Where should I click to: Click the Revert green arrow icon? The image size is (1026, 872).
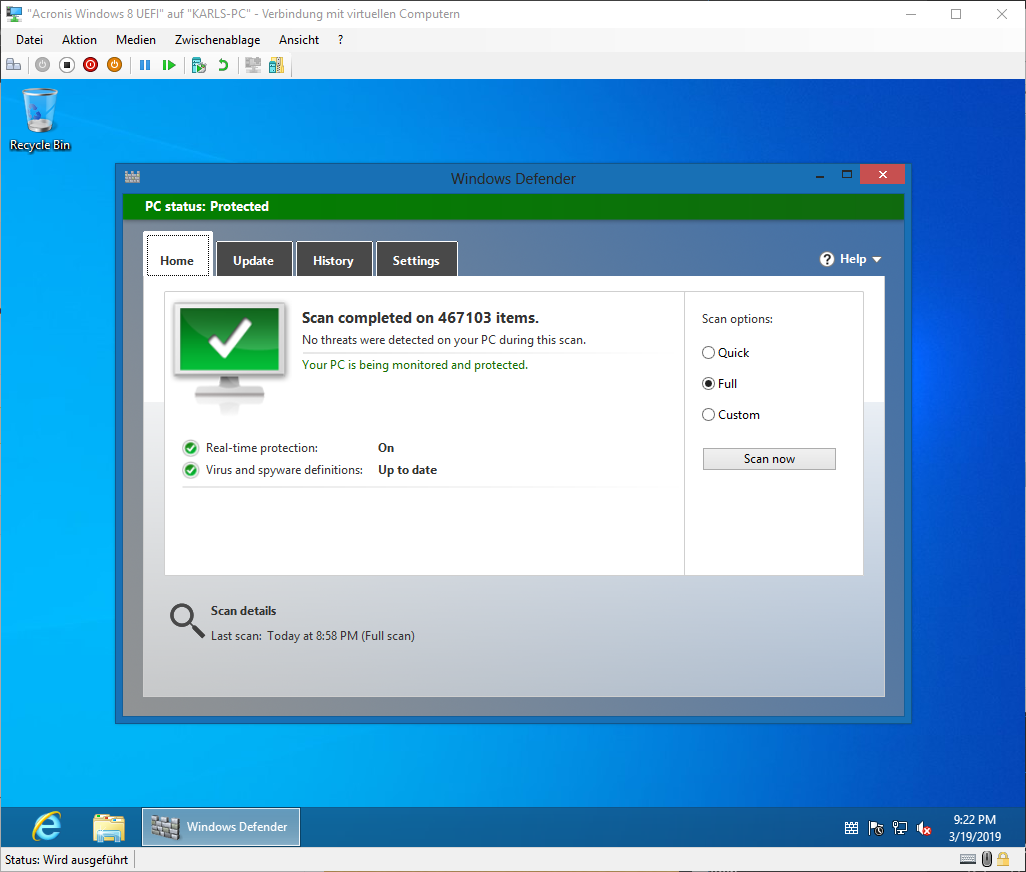coord(223,65)
